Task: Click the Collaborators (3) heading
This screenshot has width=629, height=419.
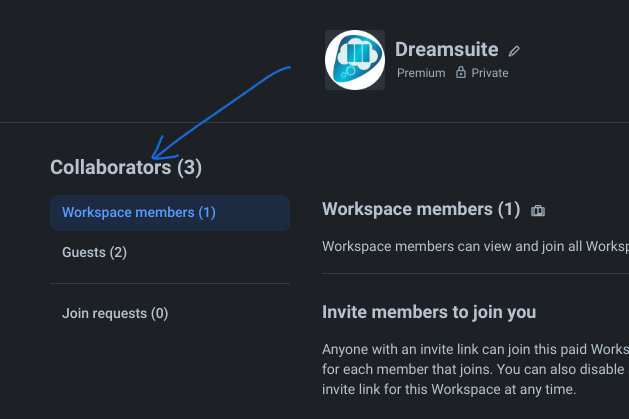Action: click(126, 168)
